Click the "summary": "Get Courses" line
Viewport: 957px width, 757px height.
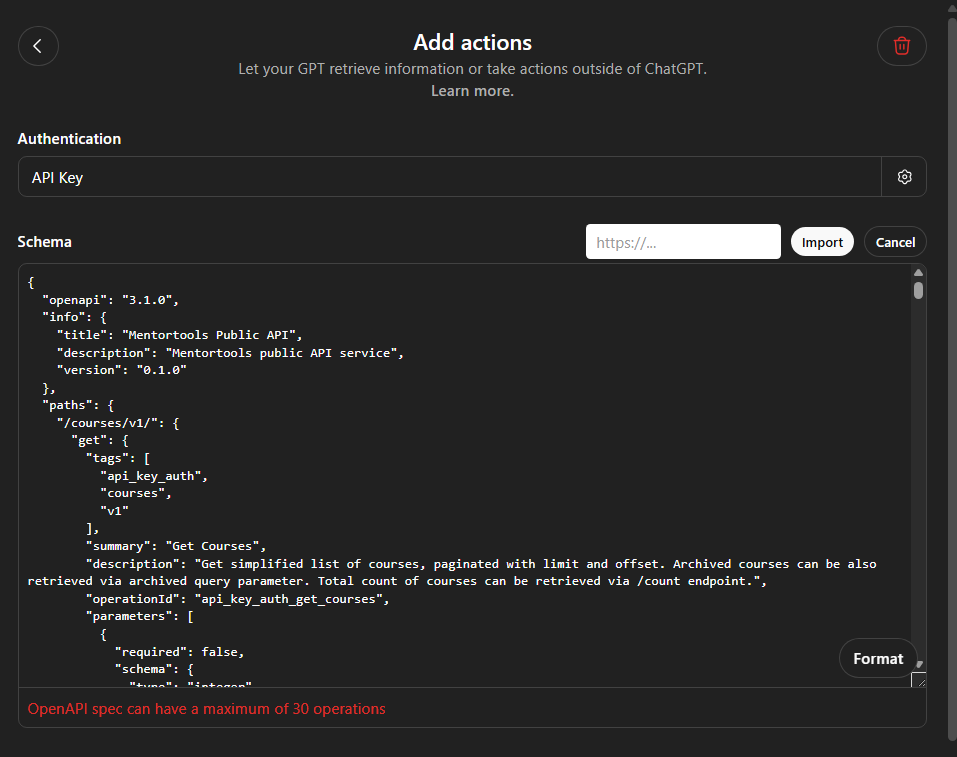coord(176,546)
